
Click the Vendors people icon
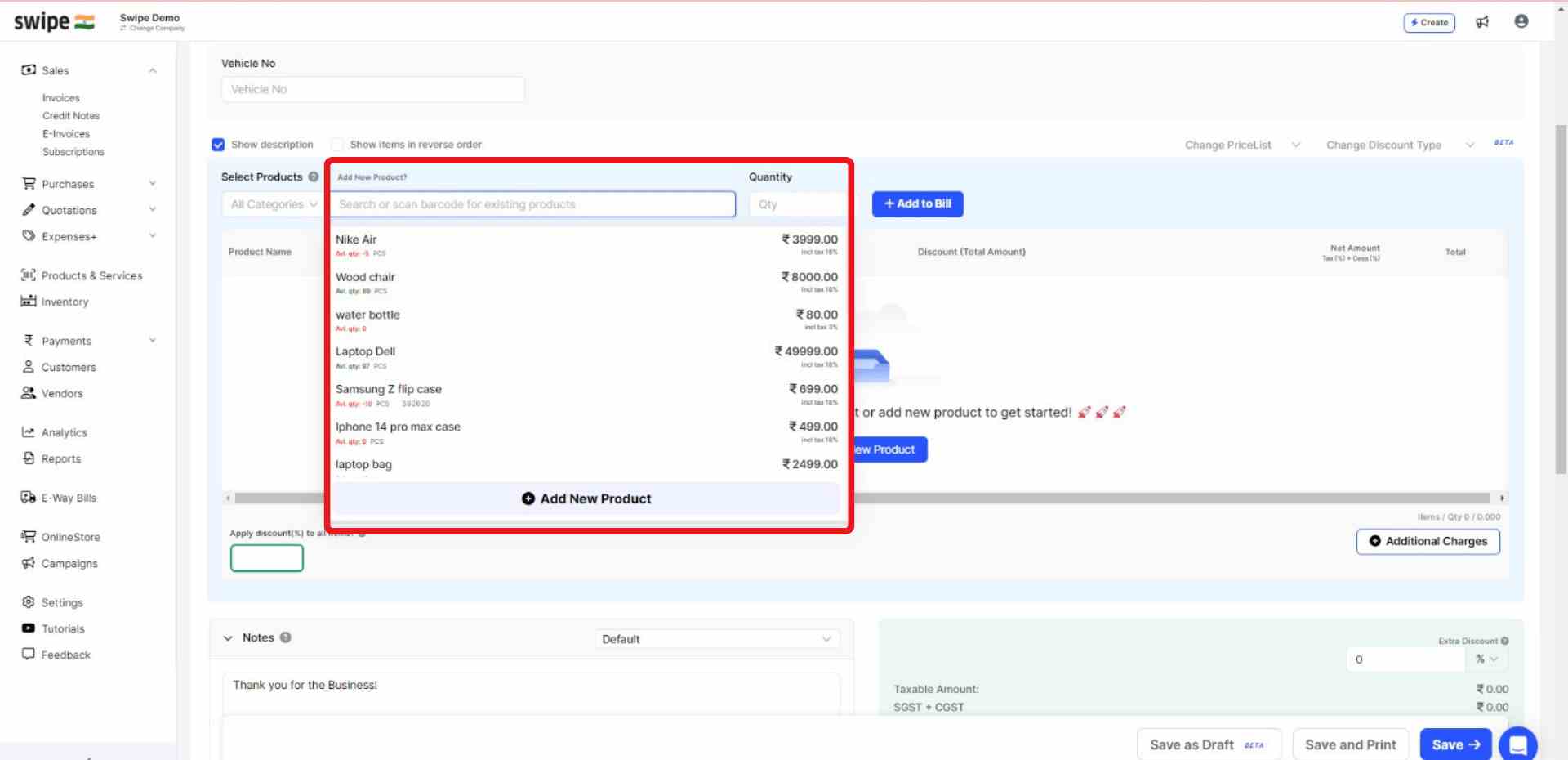point(29,393)
